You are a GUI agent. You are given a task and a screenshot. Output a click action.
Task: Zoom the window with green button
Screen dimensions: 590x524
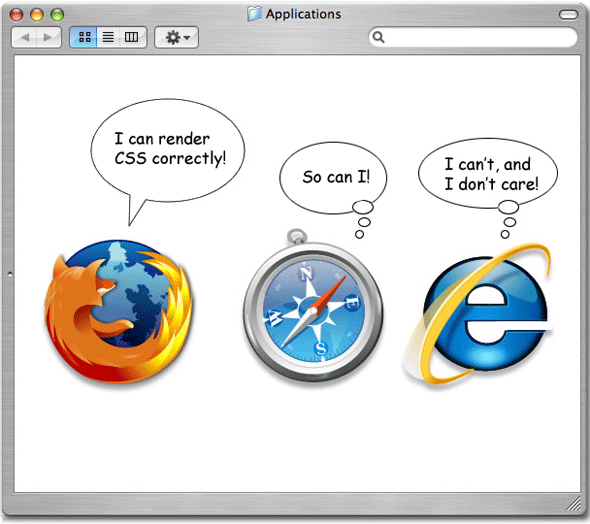click(x=57, y=15)
